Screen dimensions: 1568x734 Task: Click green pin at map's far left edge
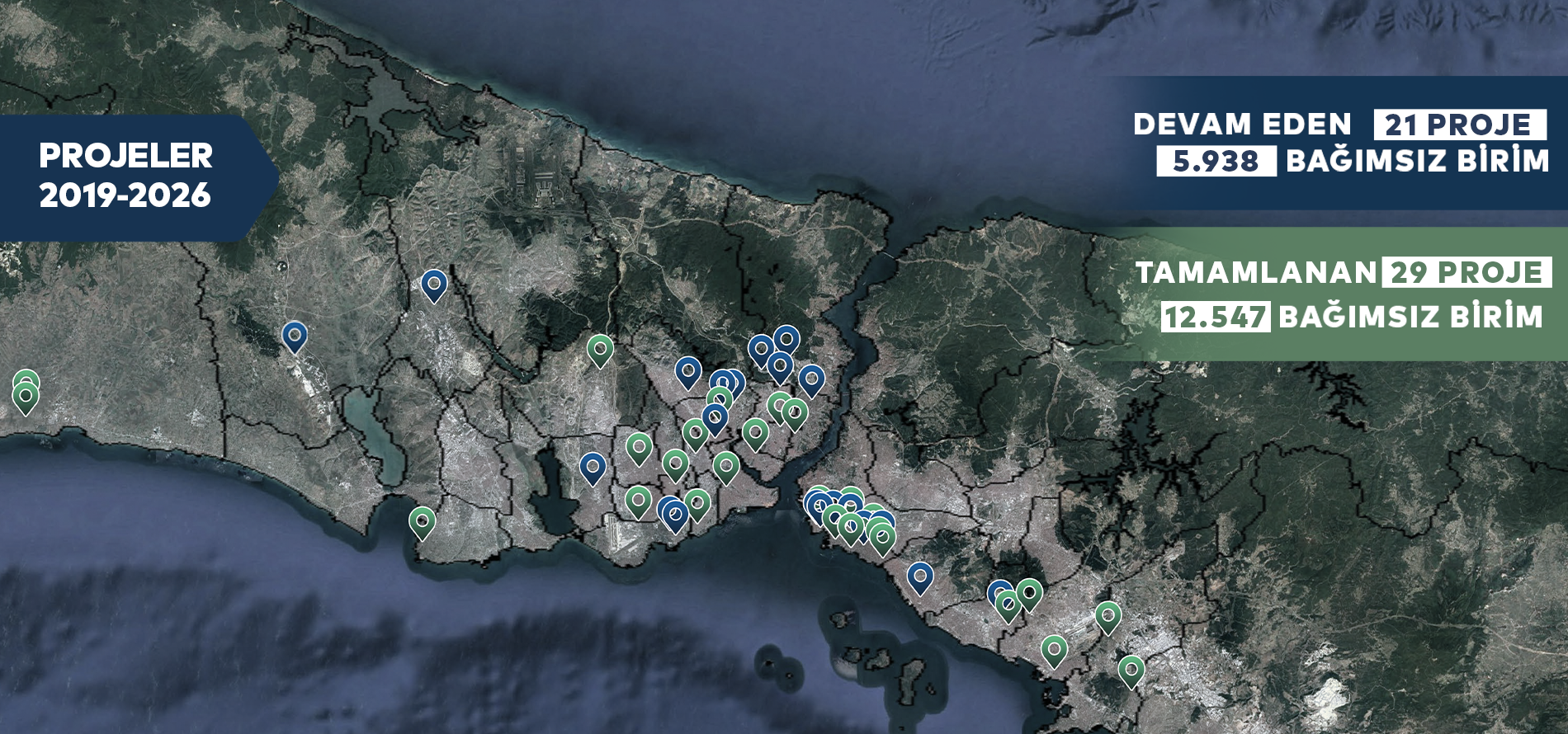[26, 398]
